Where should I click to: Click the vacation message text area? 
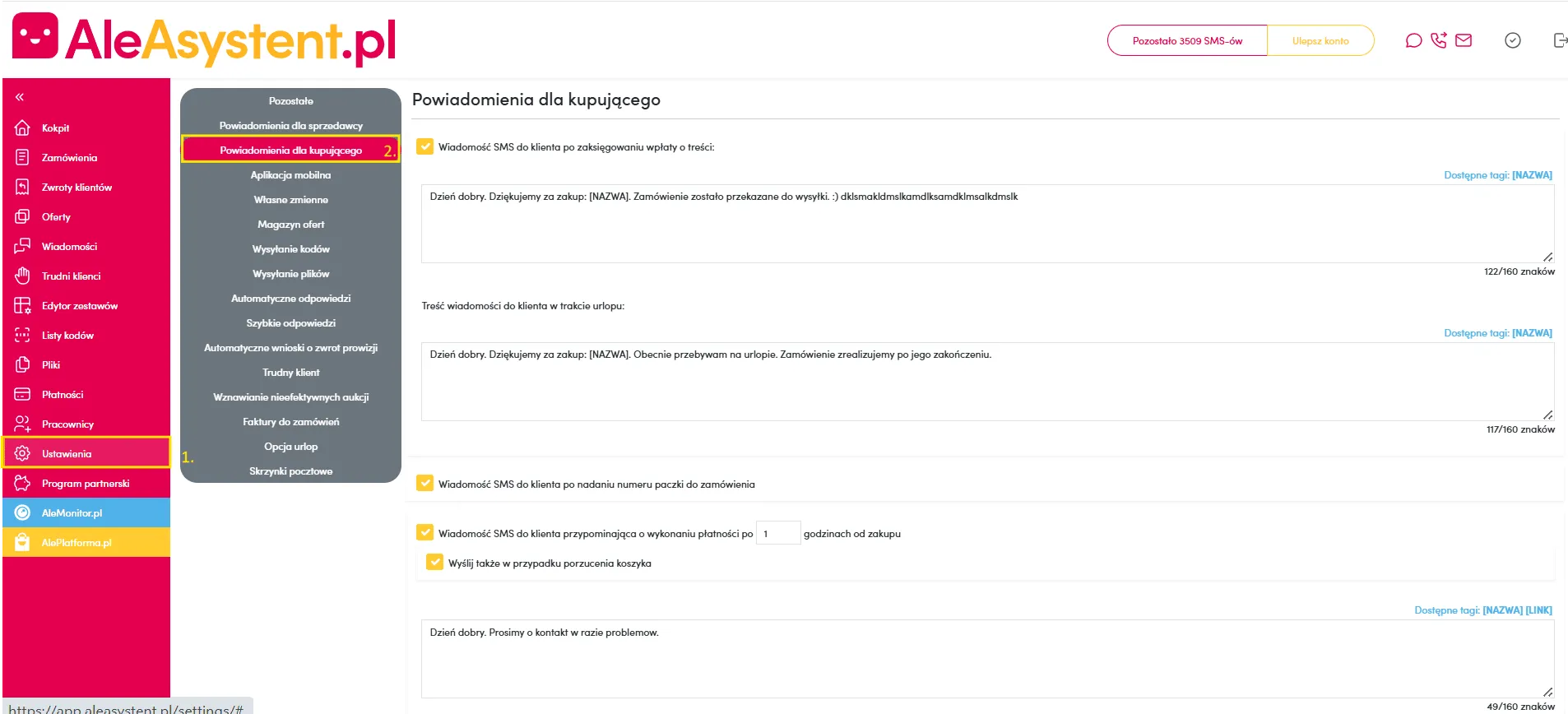click(987, 382)
